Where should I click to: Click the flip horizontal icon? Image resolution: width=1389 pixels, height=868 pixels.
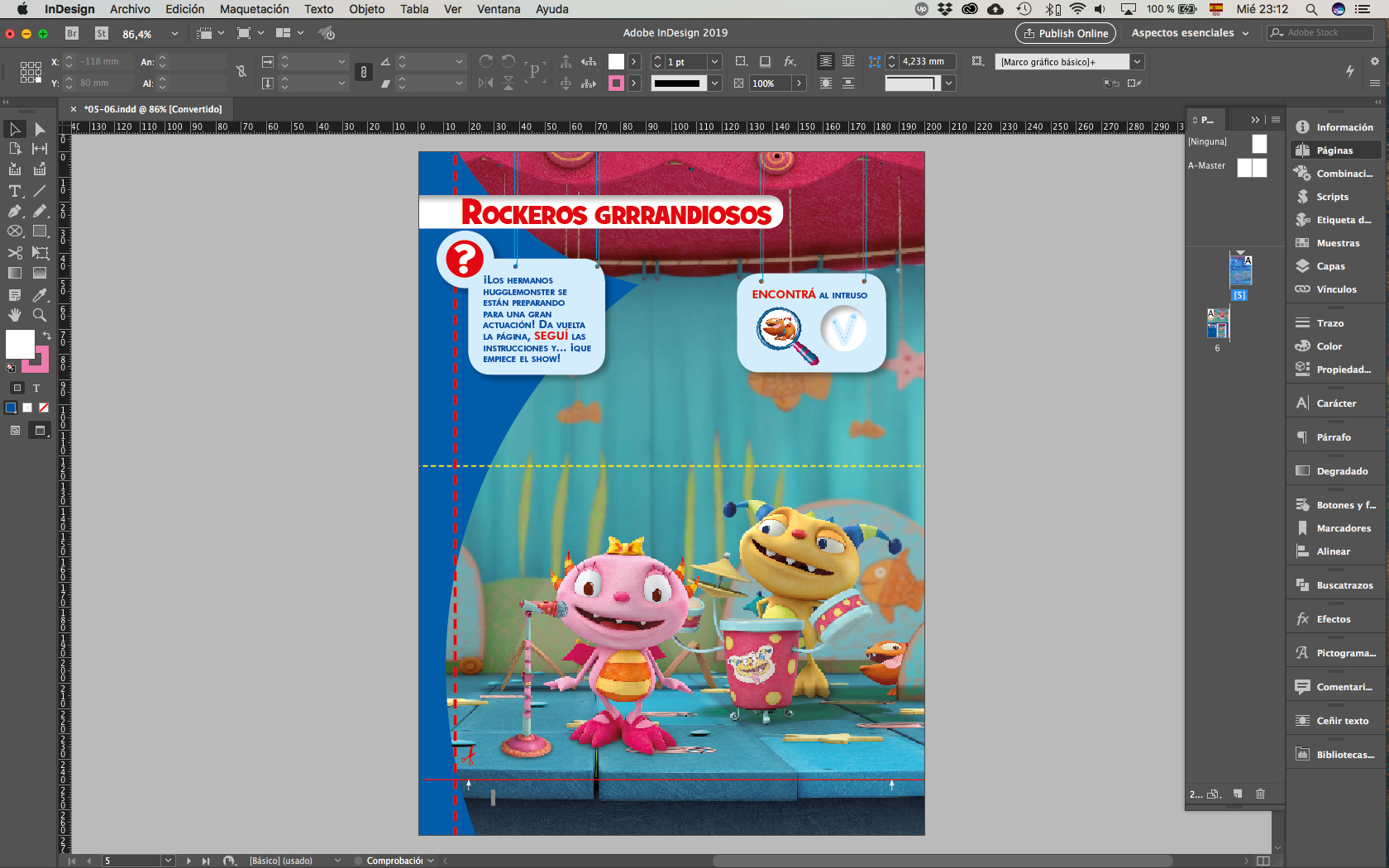coord(486,83)
